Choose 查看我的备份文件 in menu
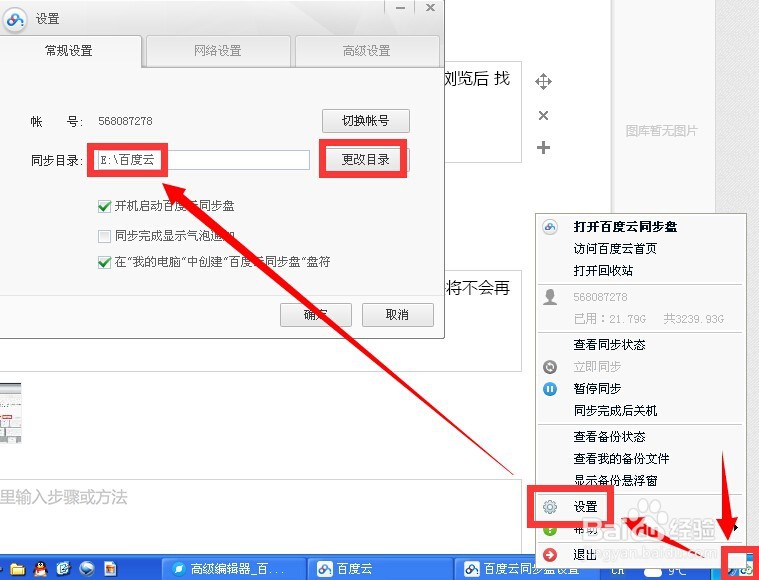The image size is (759, 580). coord(622,458)
